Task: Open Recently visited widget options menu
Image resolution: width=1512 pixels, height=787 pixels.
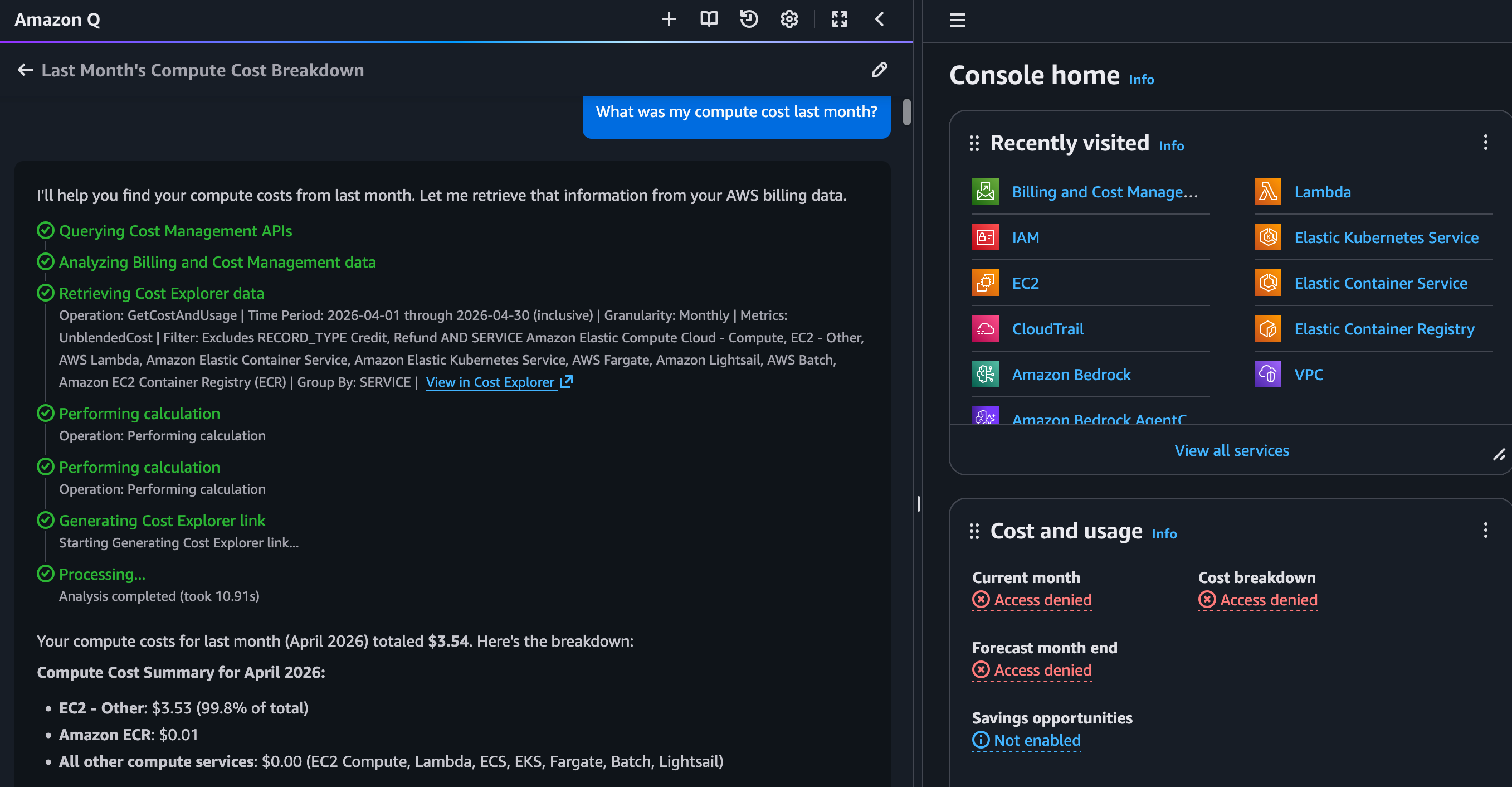Action: [1486, 142]
